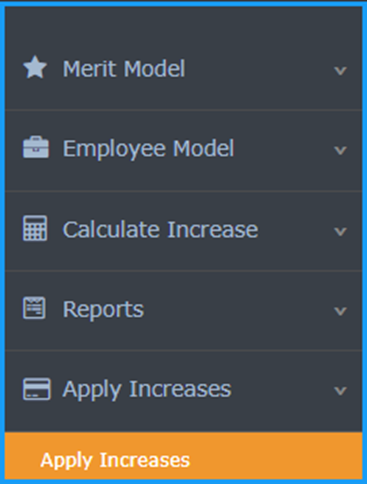Expand the Employee Model chevron arrow

tap(340, 150)
